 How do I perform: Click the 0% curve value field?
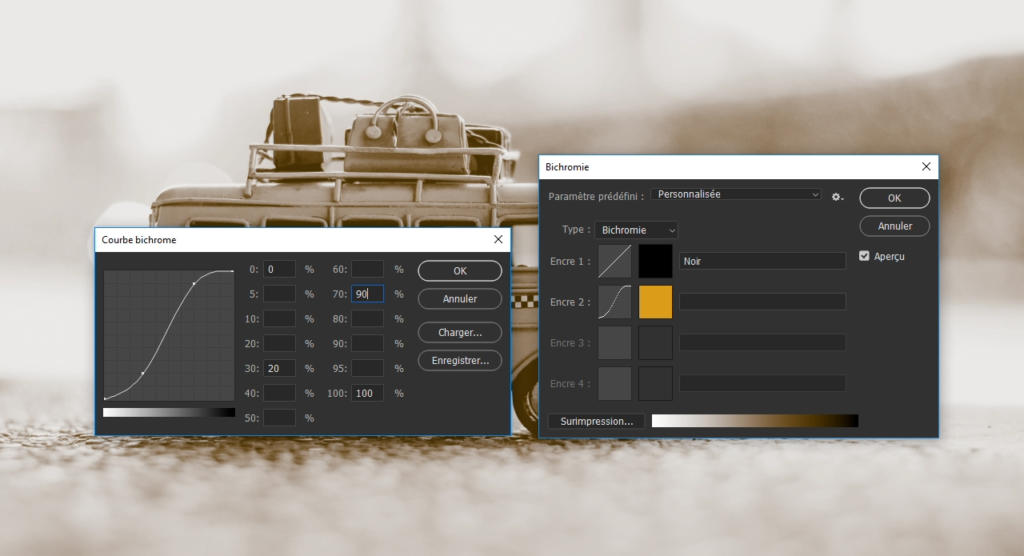tap(280, 269)
